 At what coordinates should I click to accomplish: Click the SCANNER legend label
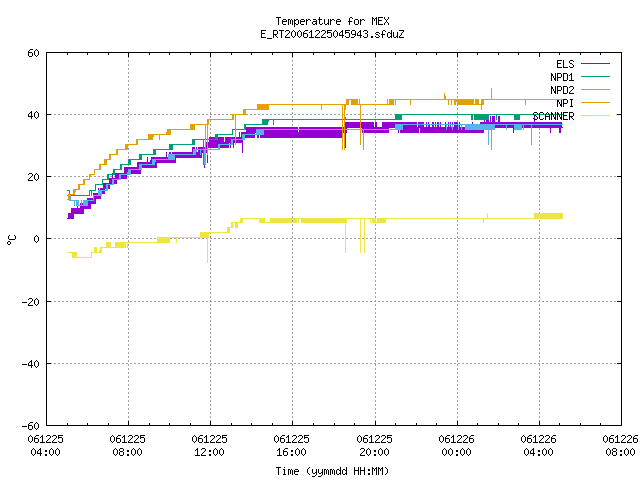pos(553,116)
